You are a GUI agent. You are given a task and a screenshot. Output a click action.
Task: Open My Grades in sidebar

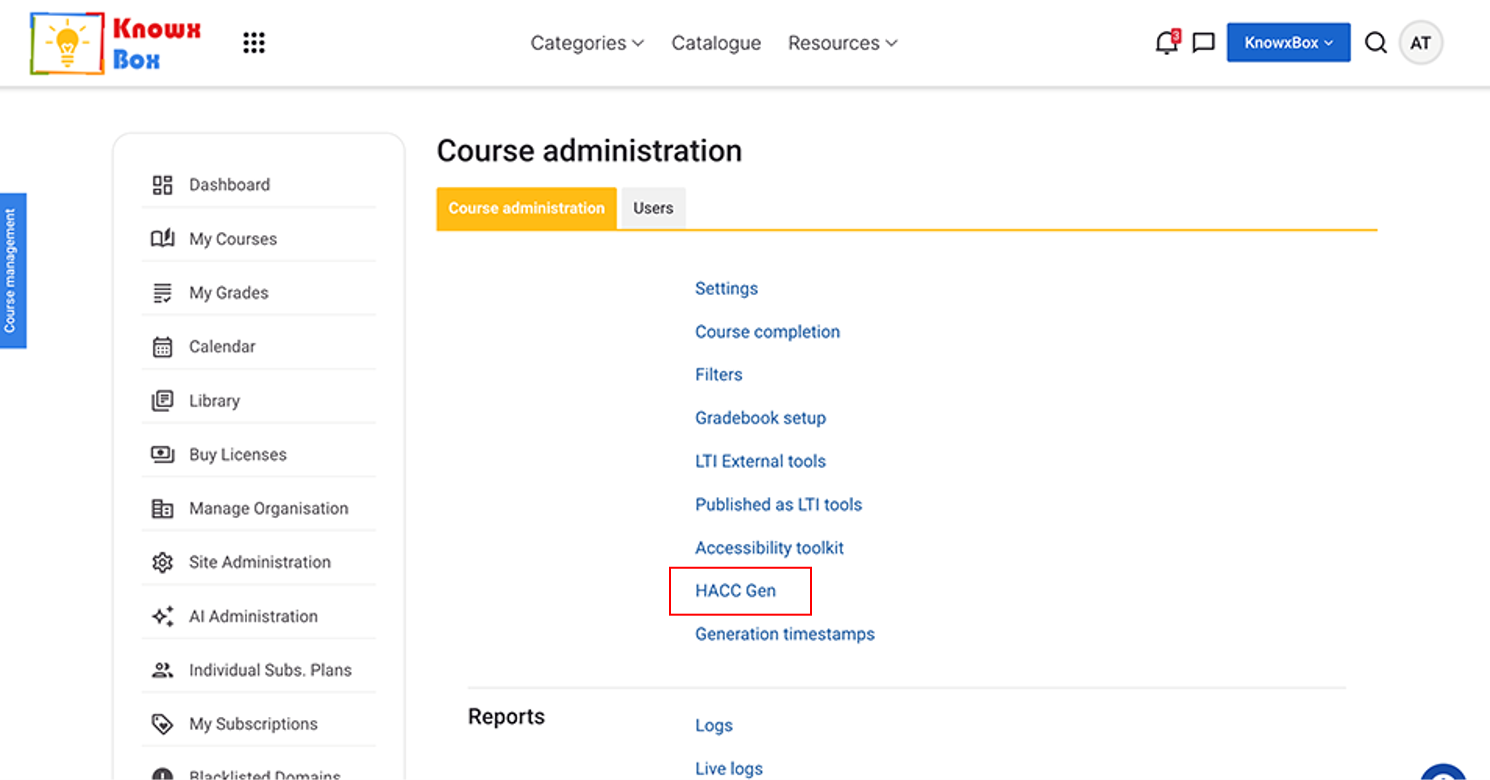(x=229, y=293)
